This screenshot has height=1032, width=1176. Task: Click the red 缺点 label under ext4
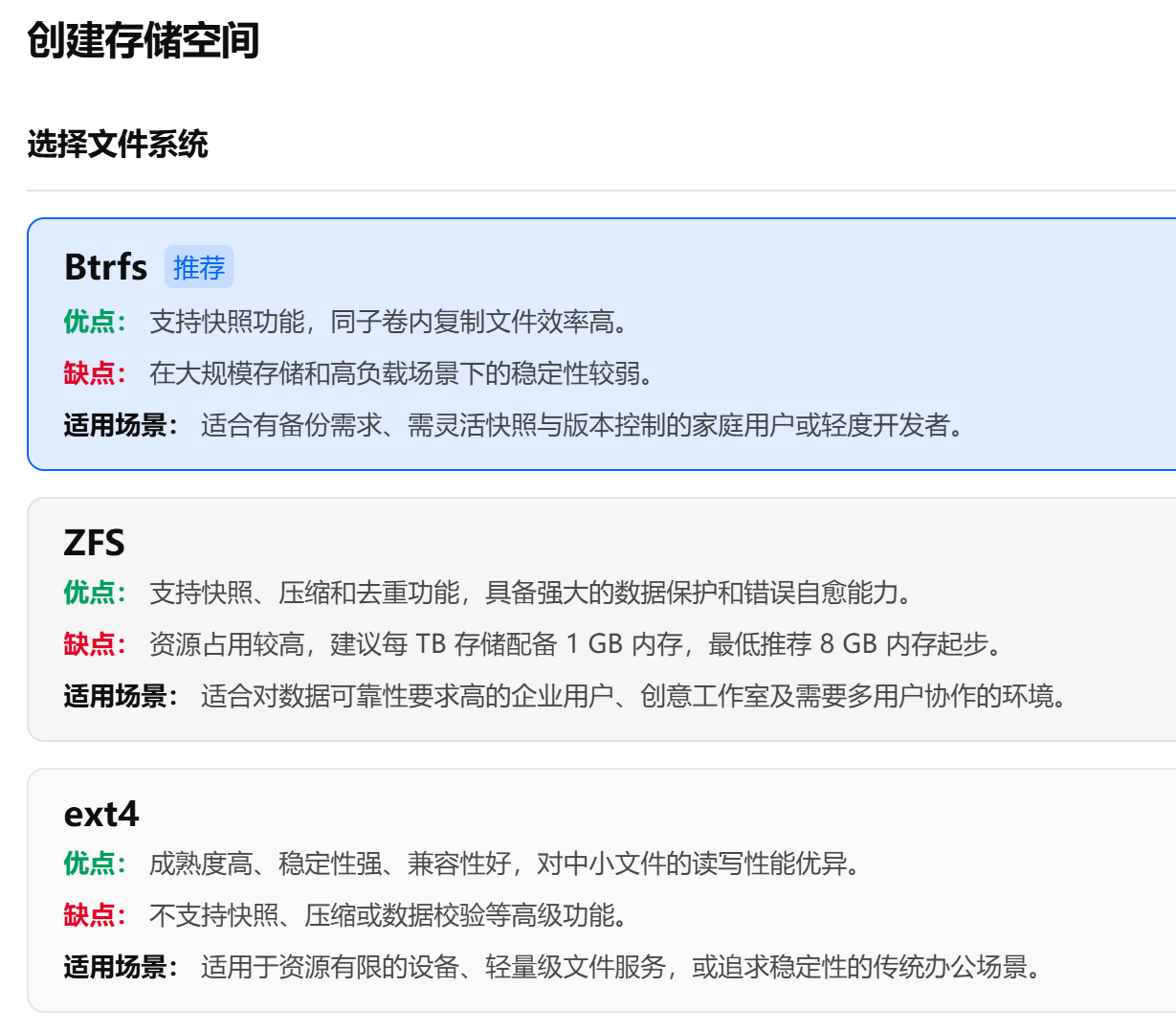click(95, 915)
